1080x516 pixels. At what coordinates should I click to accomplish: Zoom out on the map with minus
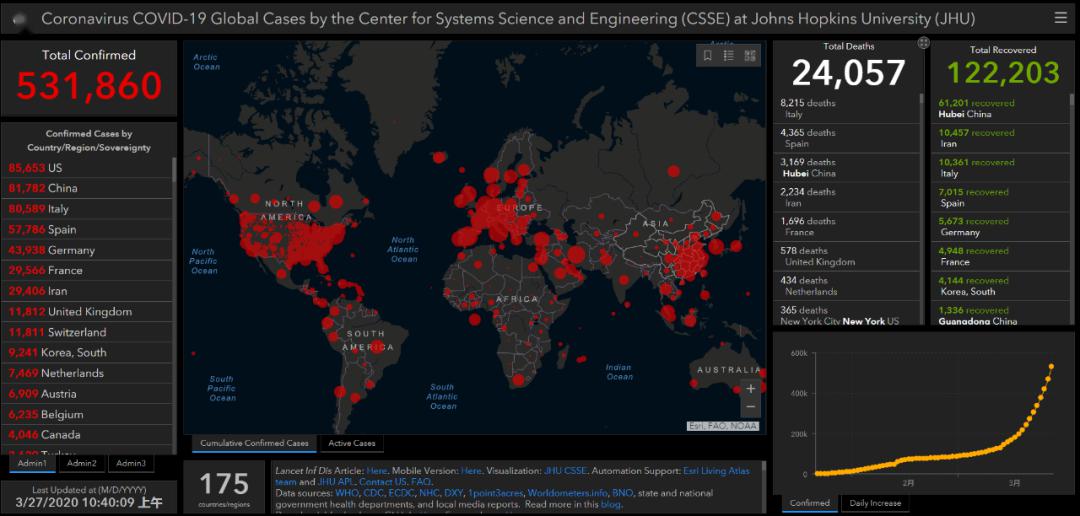[x=751, y=407]
